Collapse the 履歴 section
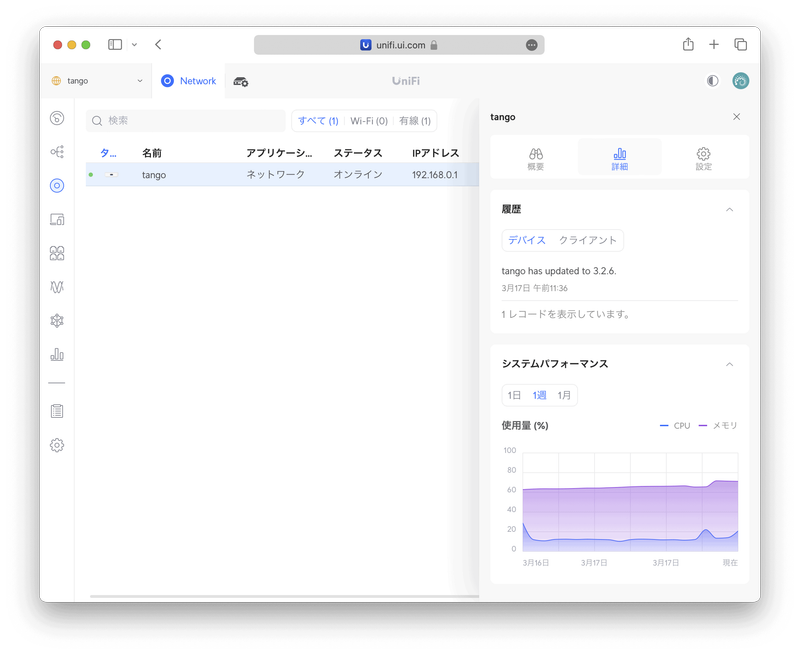Image resolution: width=800 pixels, height=654 pixels. coord(729,210)
